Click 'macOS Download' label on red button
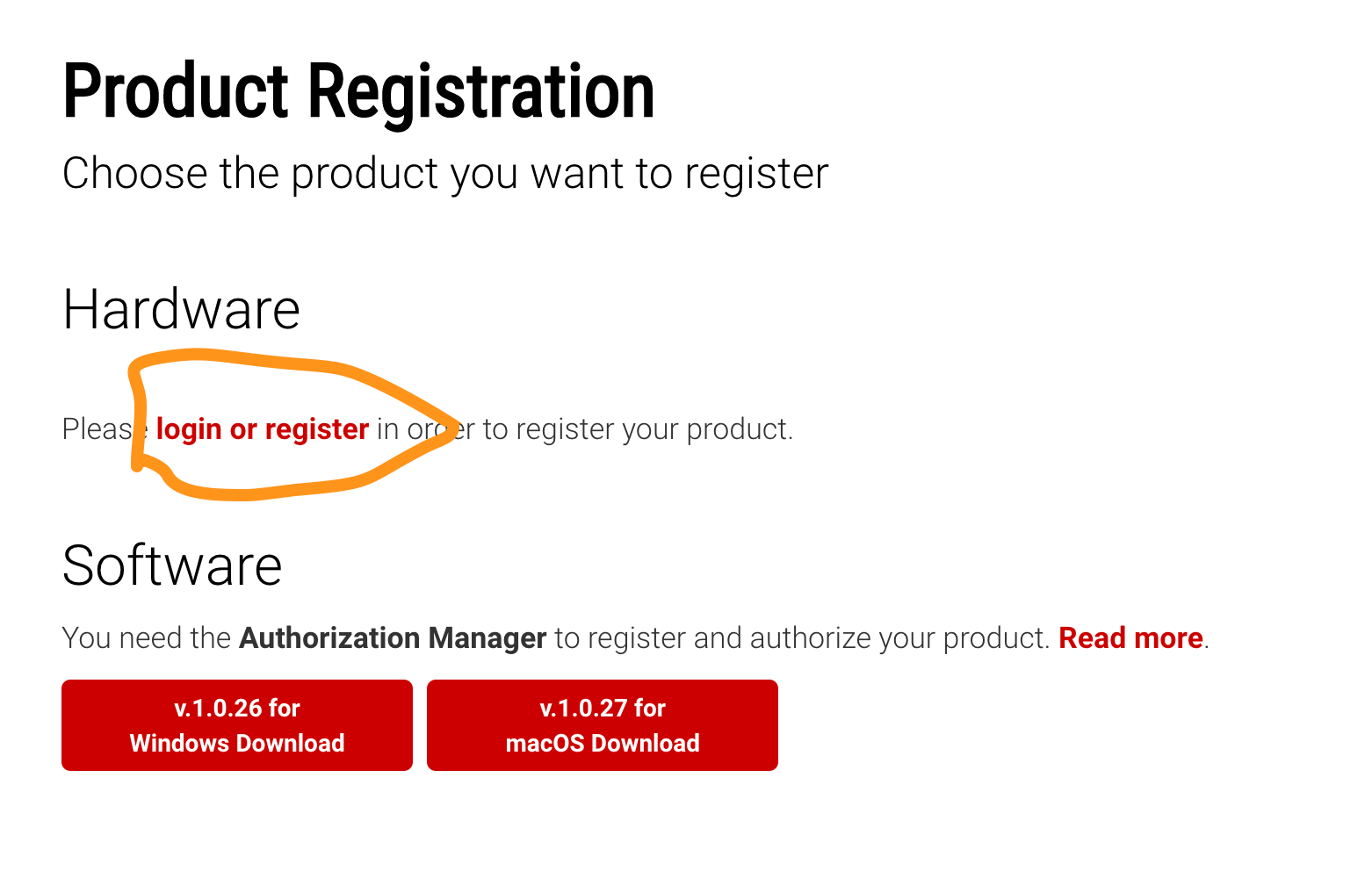Image resolution: width=1372 pixels, height=871 pixels. (603, 743)
